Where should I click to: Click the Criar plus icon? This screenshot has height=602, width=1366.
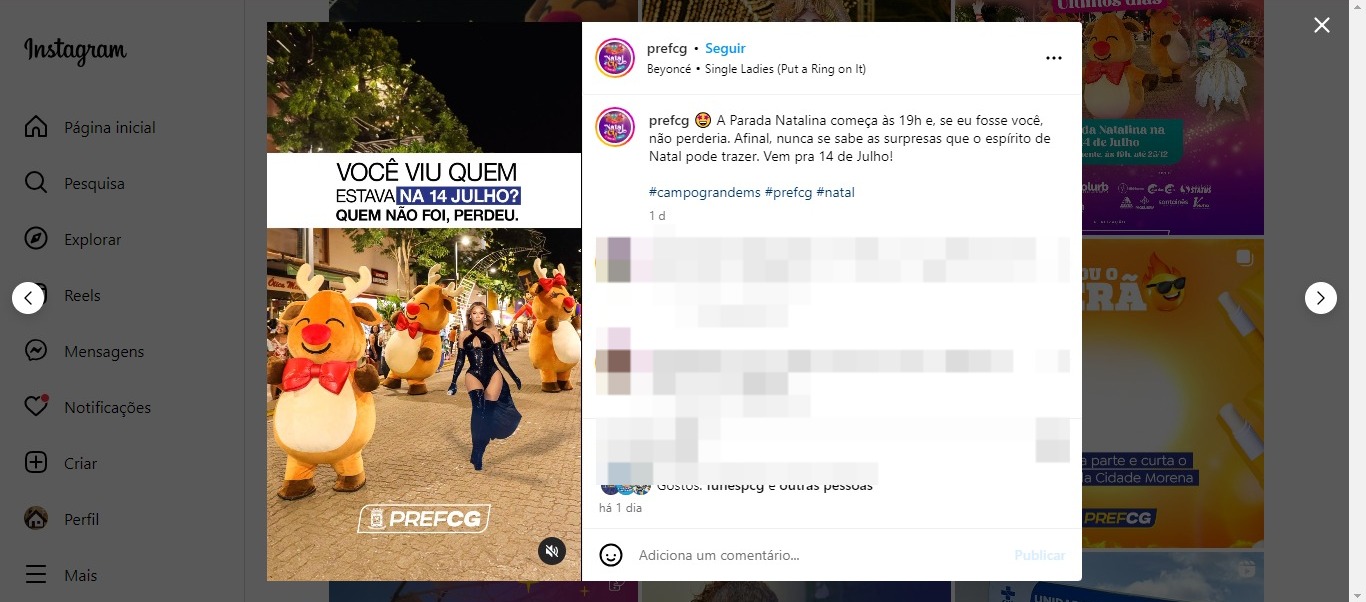(x=36, y=463)
